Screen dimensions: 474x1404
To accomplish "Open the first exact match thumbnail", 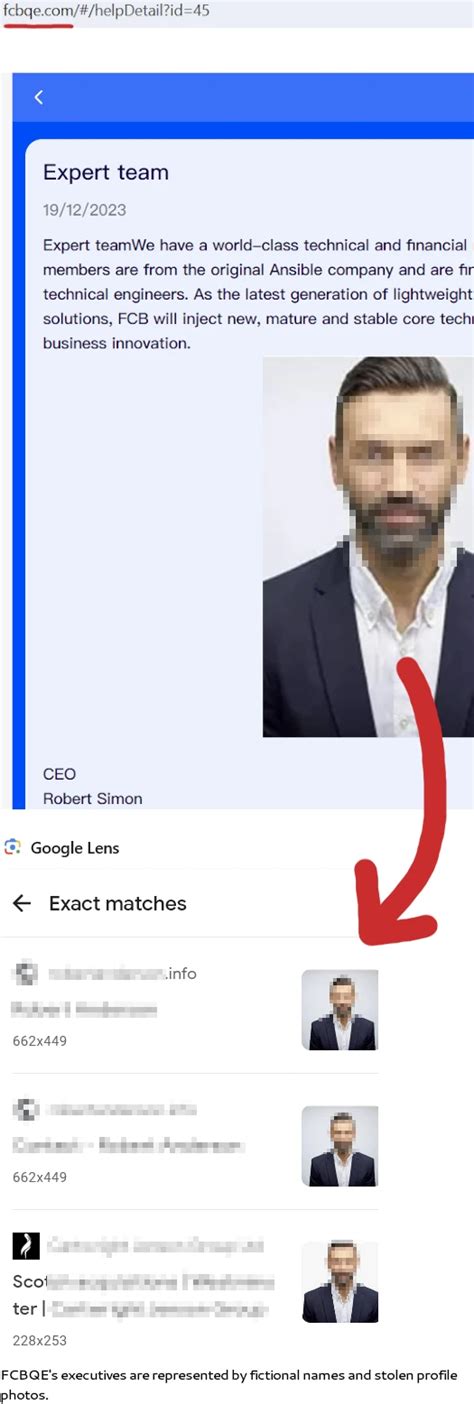I will (x=340, y=1010).
